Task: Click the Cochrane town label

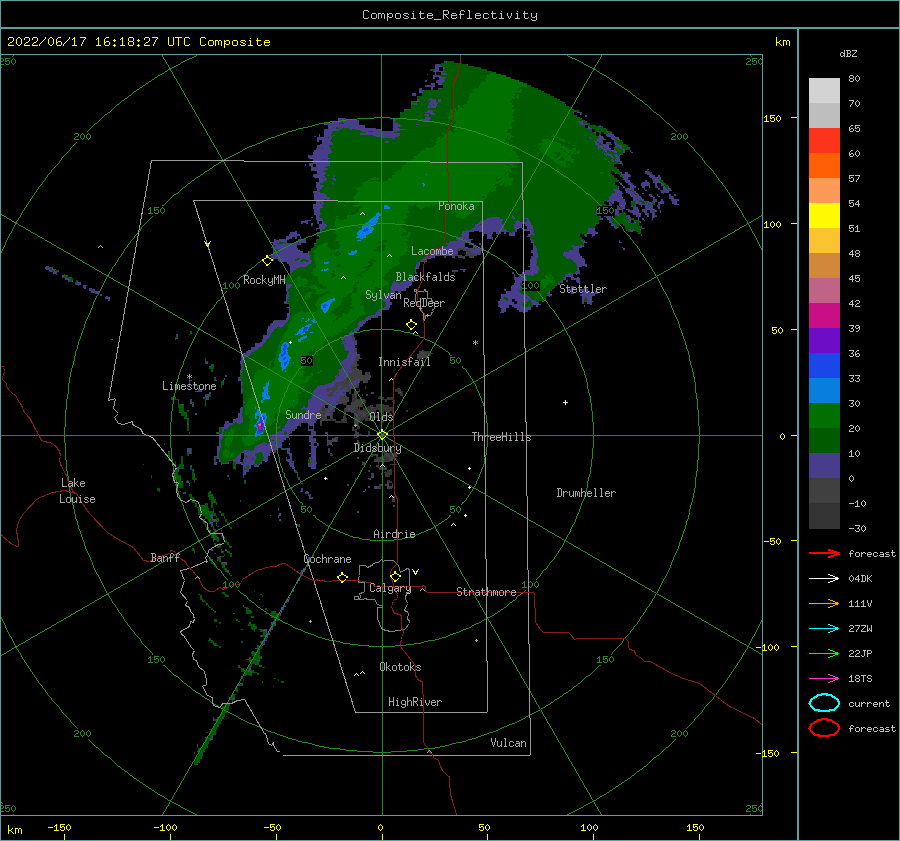Action: coord(327,559)
